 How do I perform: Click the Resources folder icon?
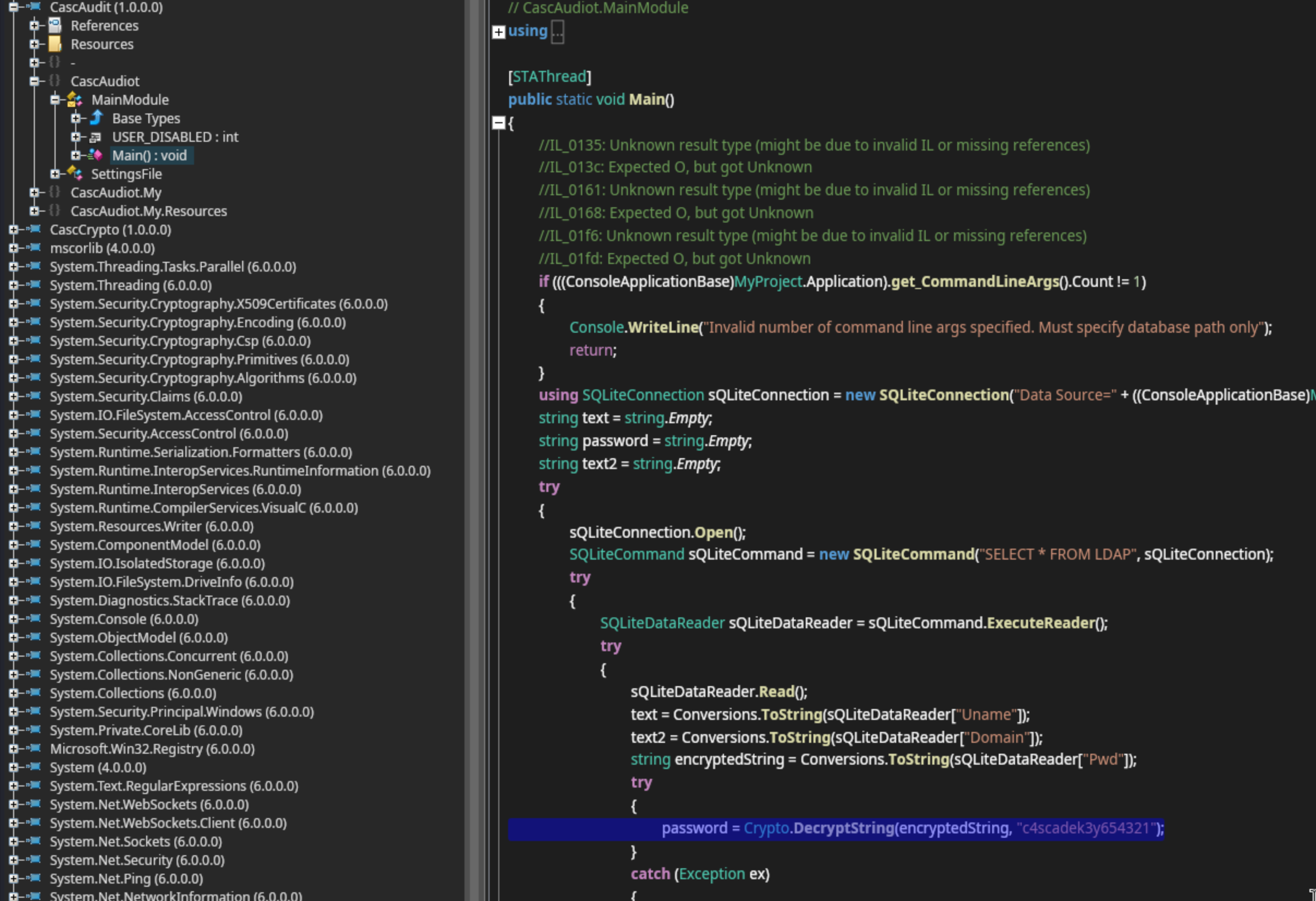click(x=55, y=44)
